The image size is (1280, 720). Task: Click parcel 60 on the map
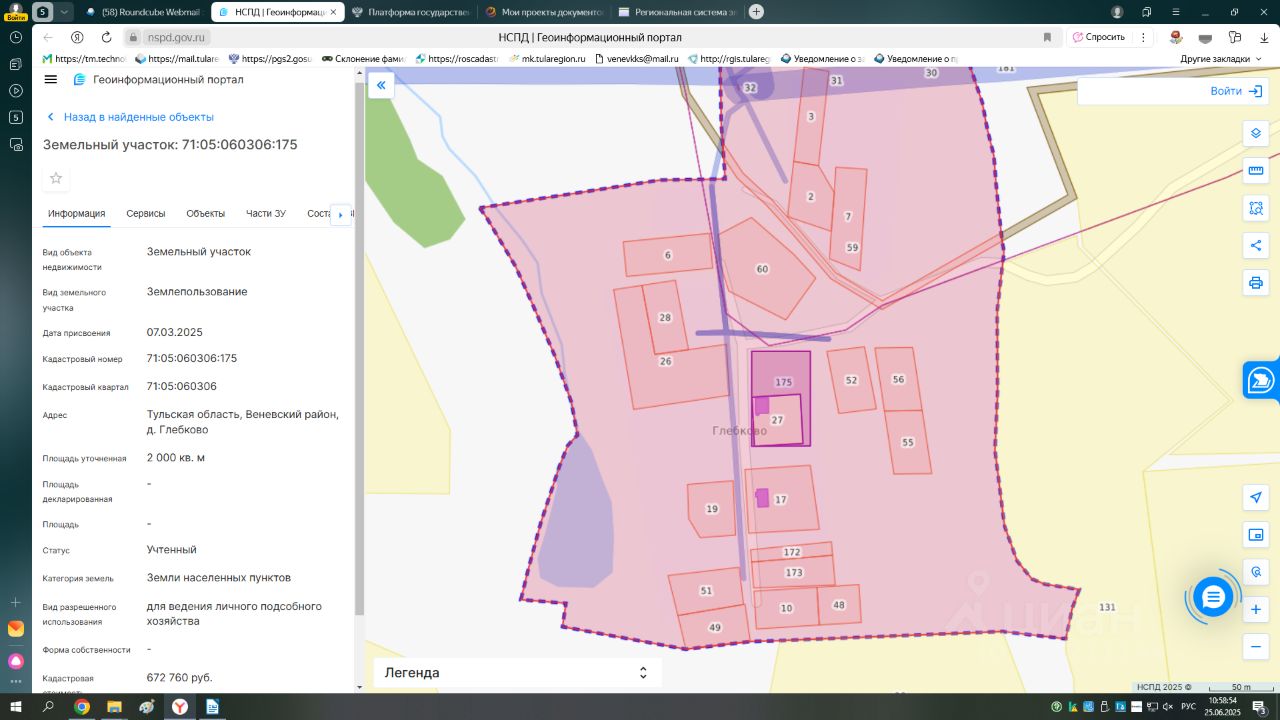763,269
